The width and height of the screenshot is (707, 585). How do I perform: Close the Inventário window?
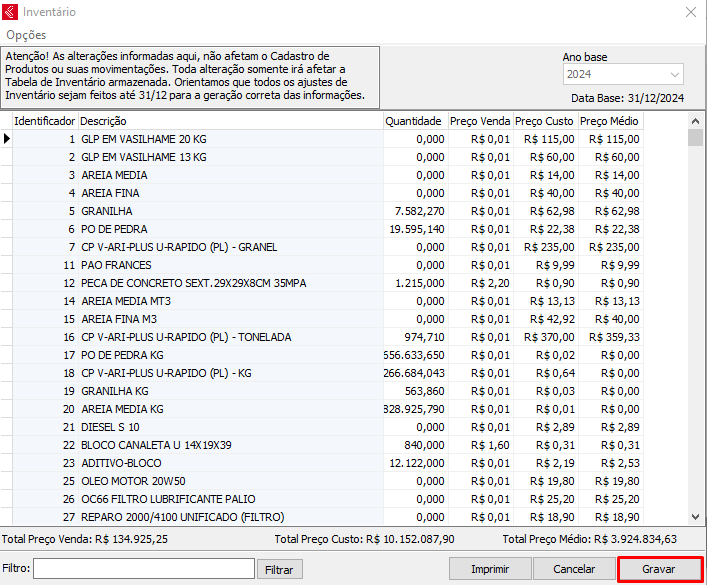tap(690, 12)
